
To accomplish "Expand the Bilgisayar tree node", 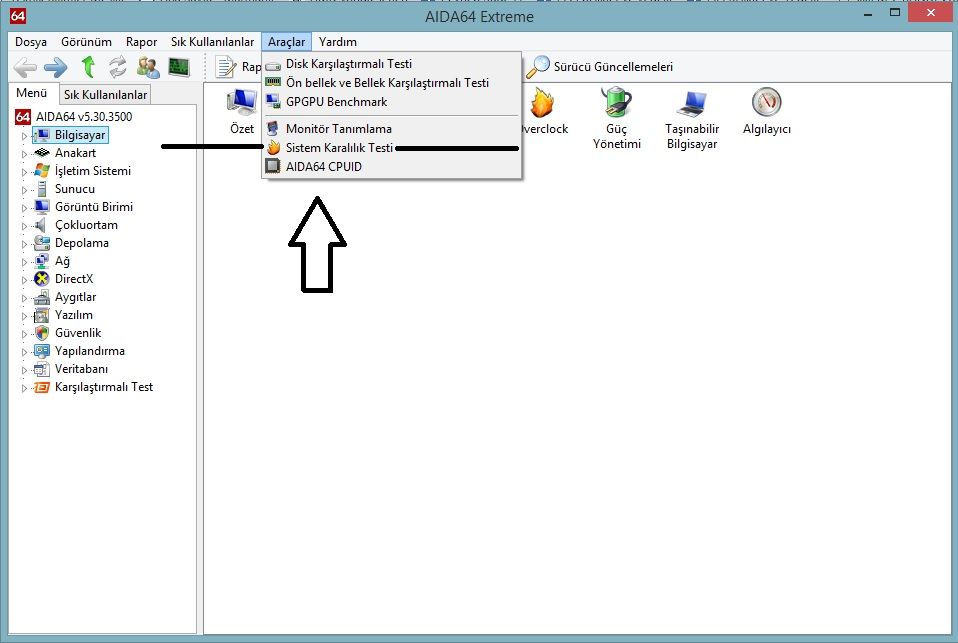I will (24, 136).
